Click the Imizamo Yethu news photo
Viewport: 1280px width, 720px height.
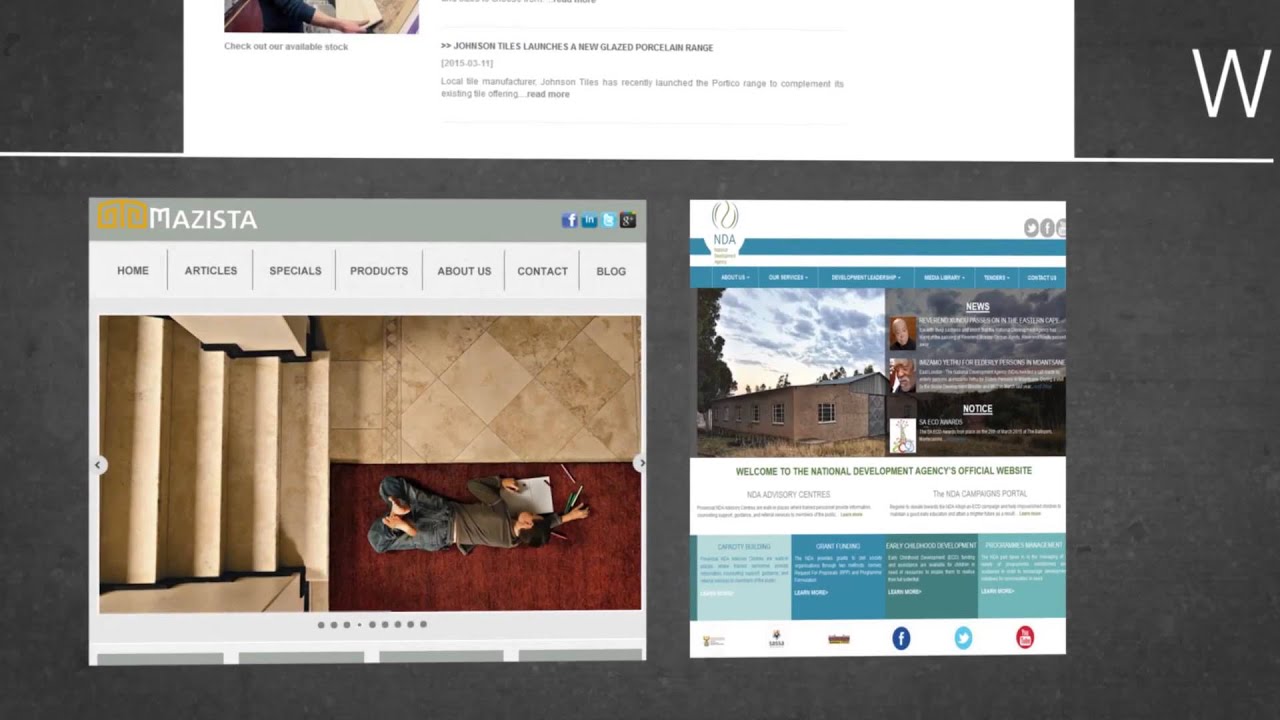tap(902, 375)
